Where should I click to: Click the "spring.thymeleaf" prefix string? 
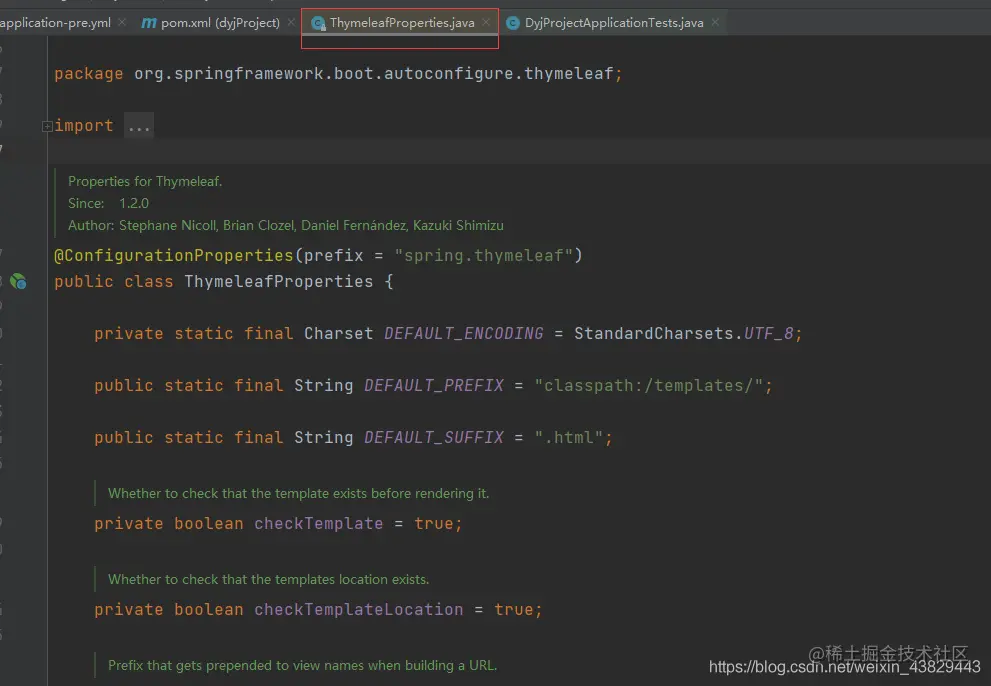point(483,255)
